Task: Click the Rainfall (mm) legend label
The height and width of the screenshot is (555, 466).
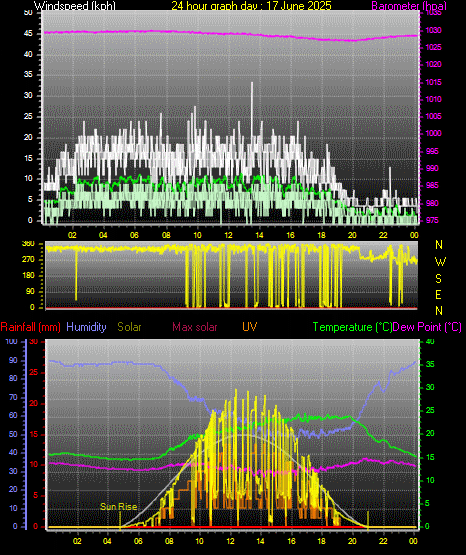Action: (x=30, y=327)
